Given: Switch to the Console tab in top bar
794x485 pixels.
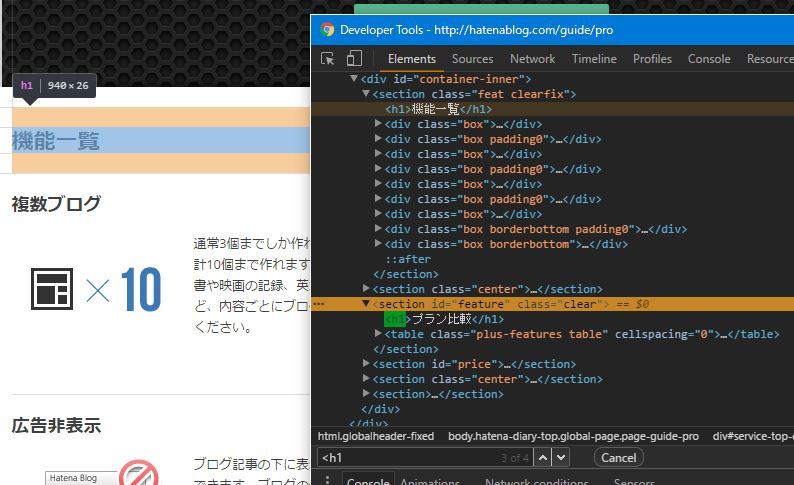Looking at the screenshot, I should coord(709,59).
